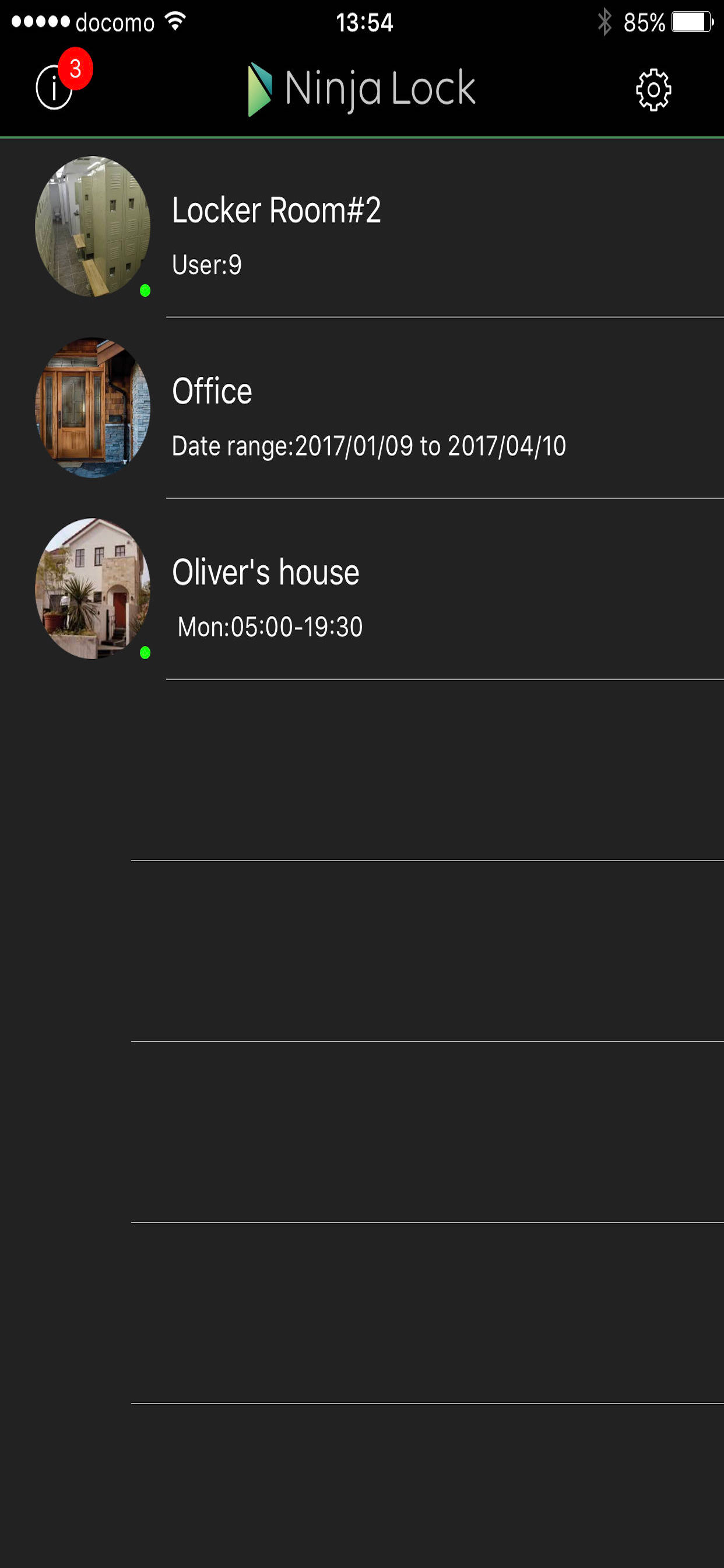
Task: Tap the User:9 label
Action: click(207, 265)
